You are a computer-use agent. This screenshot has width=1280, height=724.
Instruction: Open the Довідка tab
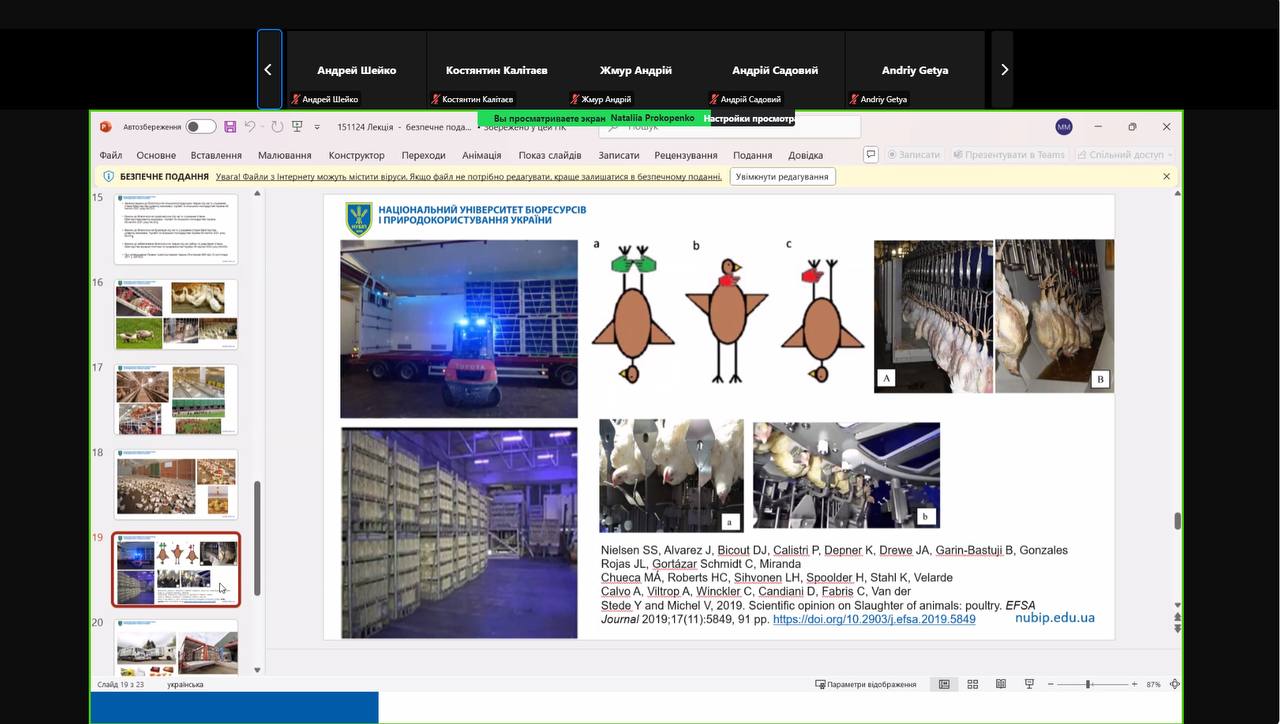pos(805,155)
